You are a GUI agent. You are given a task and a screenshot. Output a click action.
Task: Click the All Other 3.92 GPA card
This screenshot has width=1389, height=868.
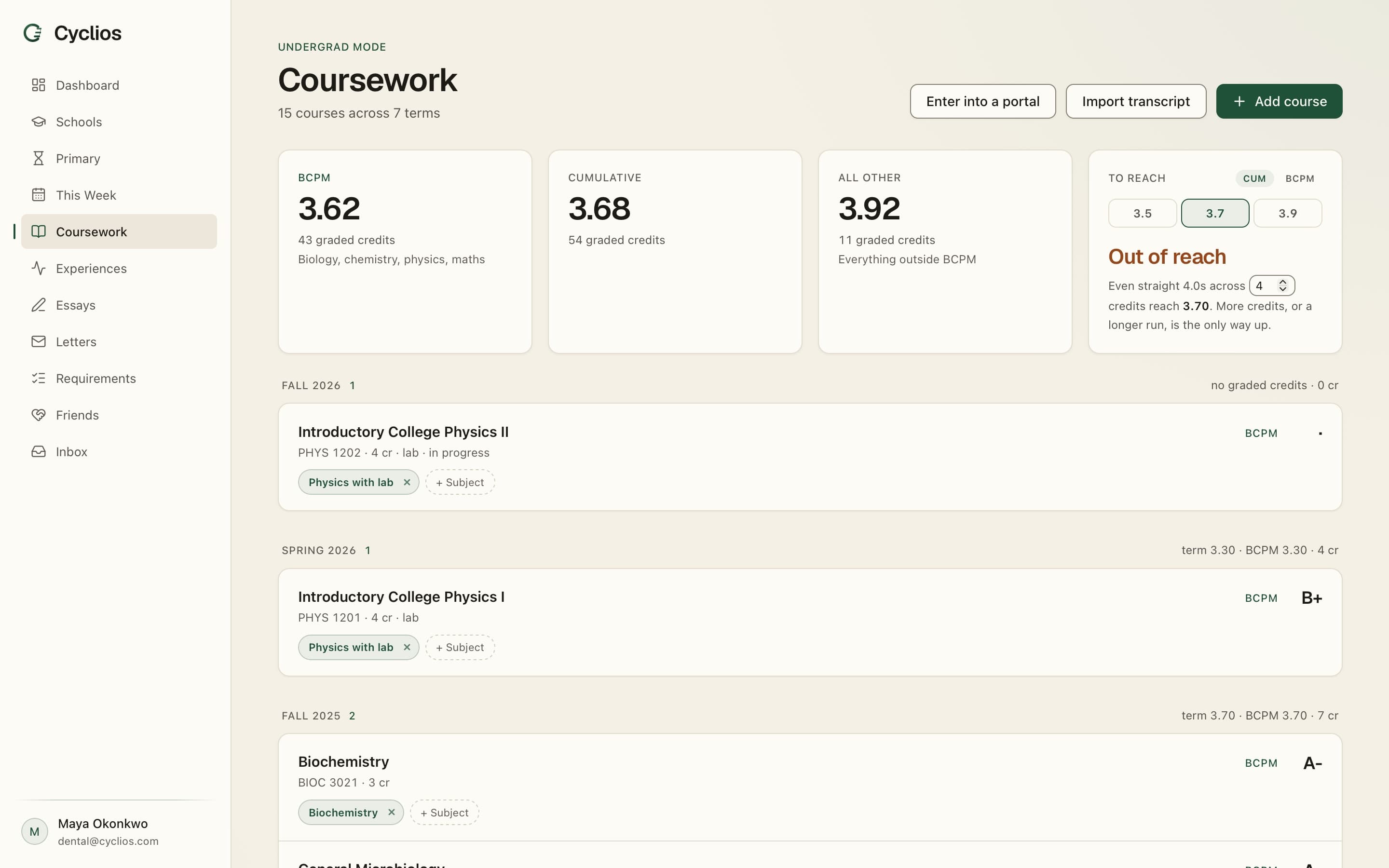pos(945,251)
